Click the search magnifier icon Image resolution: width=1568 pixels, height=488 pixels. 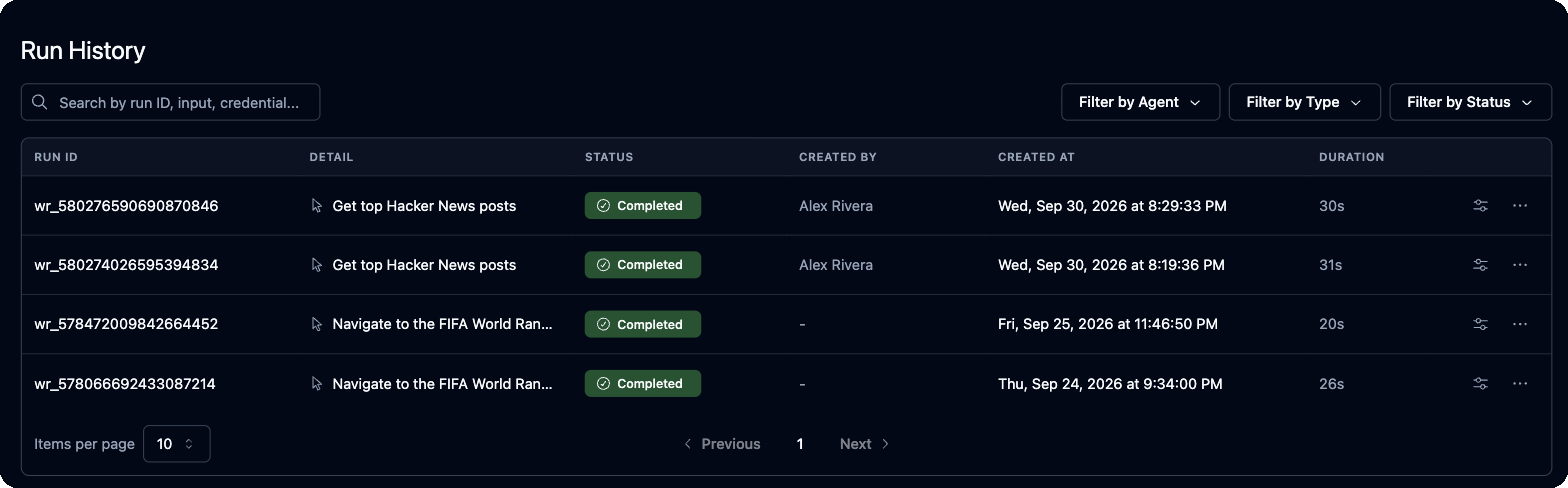click(40, 102)
